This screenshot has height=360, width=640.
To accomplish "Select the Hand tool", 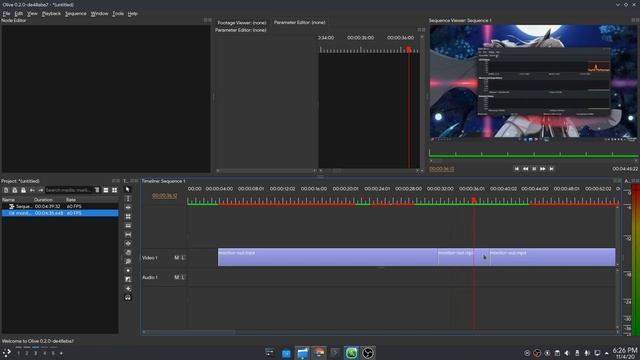I will tap(128, 252).
